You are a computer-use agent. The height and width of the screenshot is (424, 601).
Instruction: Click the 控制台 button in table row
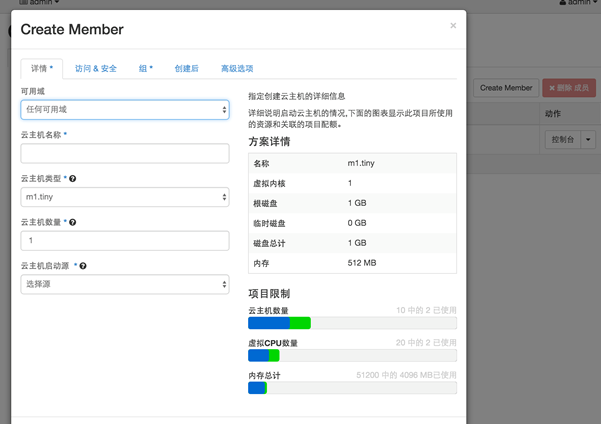pyautogui.click(x=563, y=140)
